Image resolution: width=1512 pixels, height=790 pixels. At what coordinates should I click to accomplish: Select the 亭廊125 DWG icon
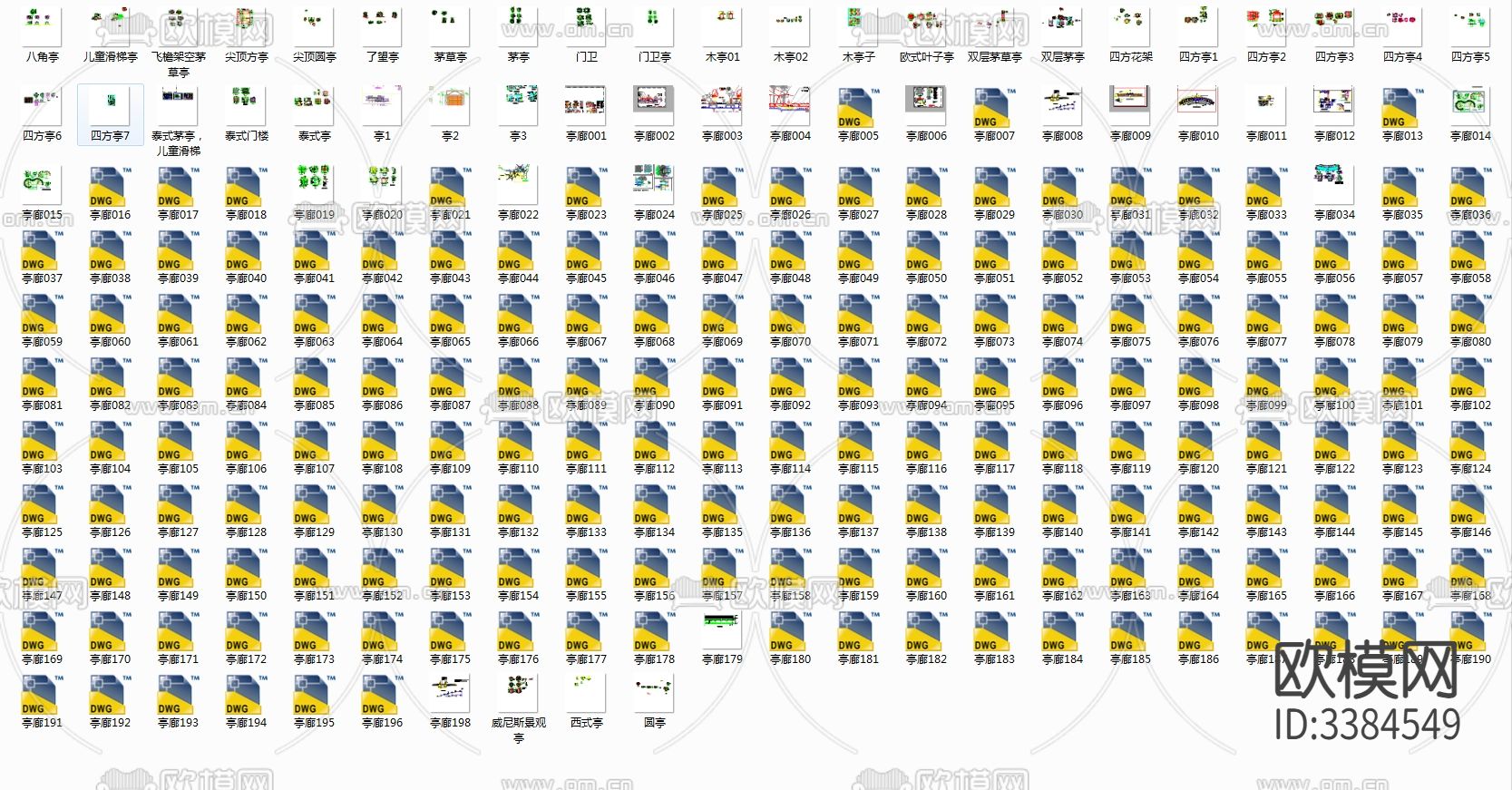pos(42,503)
